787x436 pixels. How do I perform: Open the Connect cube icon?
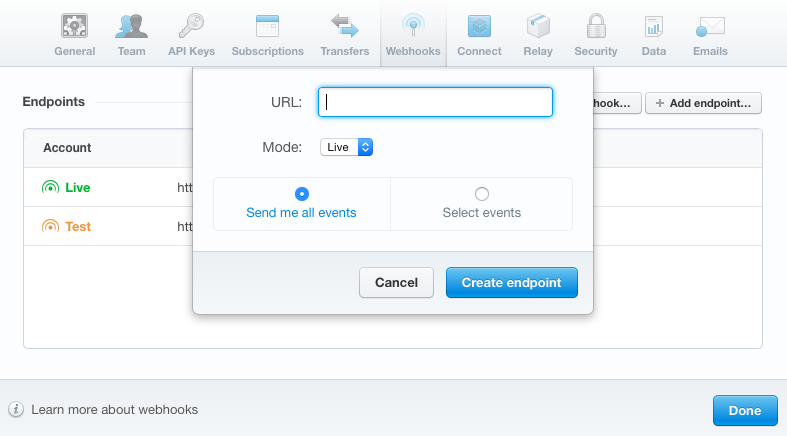click(x=479, y=26)
